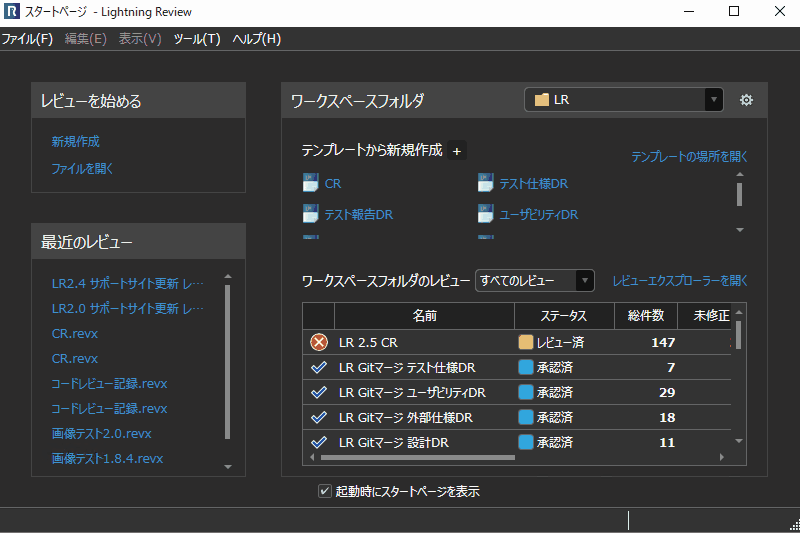This screenshot has width=800, height=533.
Task: Toggle 起動時にスタートページを表示 checkbox
Action: click(324, 491)
